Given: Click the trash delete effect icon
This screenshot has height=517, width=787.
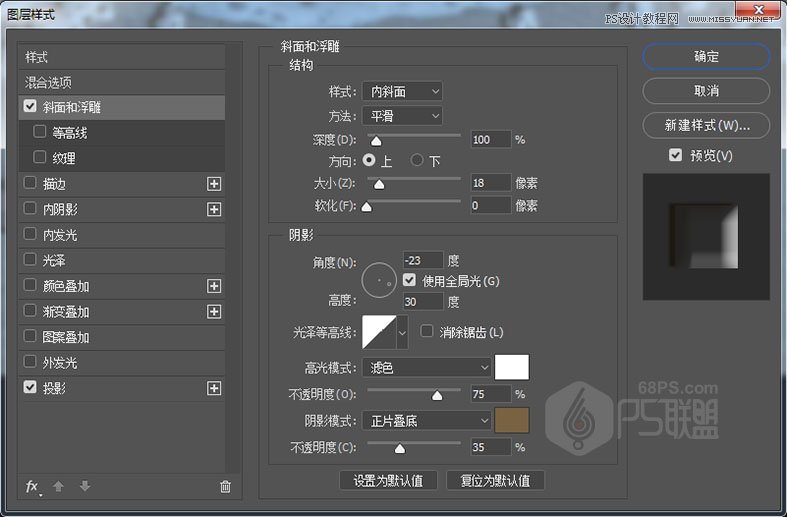Looking at the screenshot, I should [x=225, y=486].
